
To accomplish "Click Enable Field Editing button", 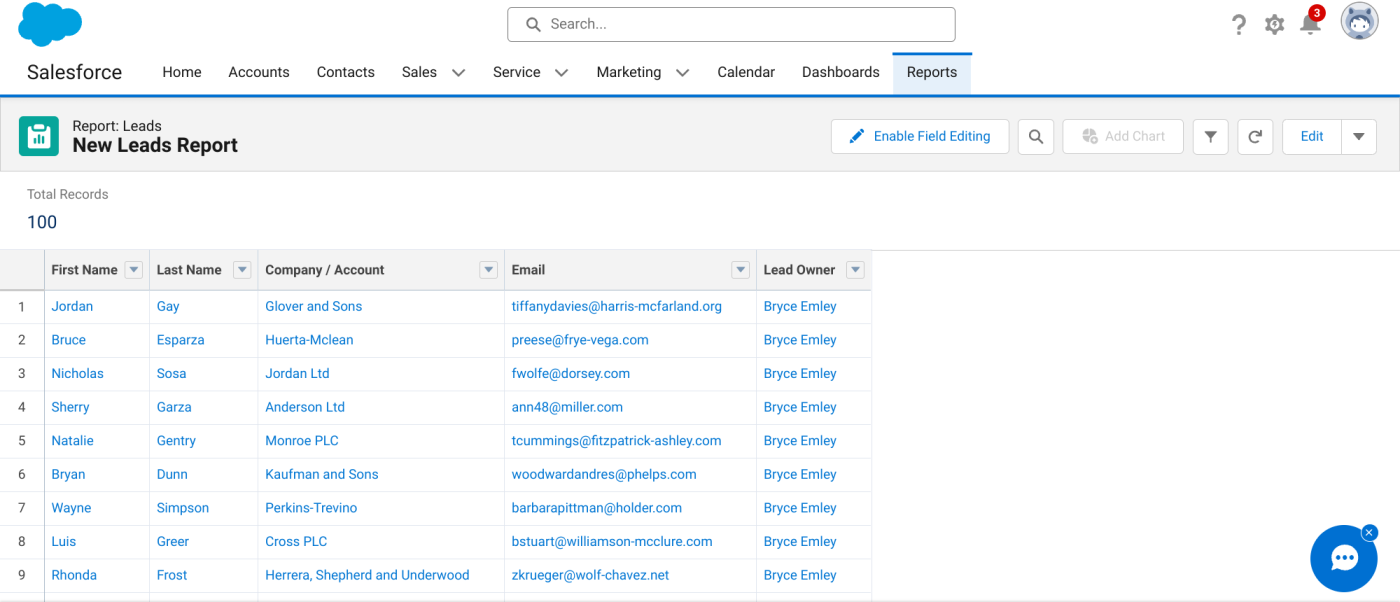I will (x=920, y=137).
